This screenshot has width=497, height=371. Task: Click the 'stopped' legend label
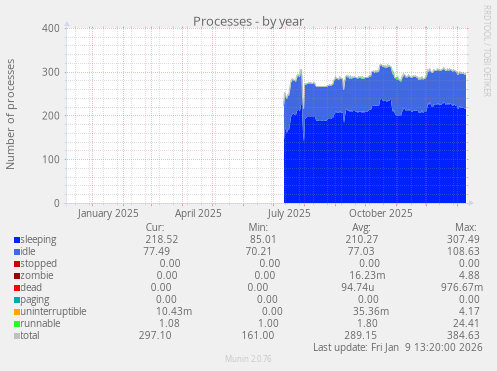[39, 264]
